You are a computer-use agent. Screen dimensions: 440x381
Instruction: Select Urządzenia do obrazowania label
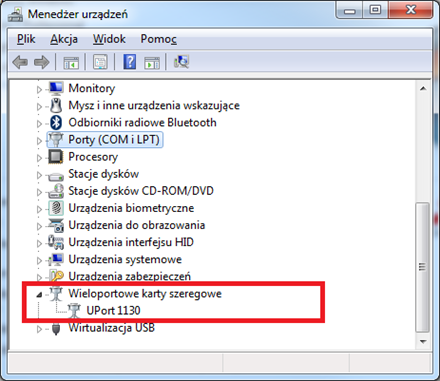tap(137, 225)
